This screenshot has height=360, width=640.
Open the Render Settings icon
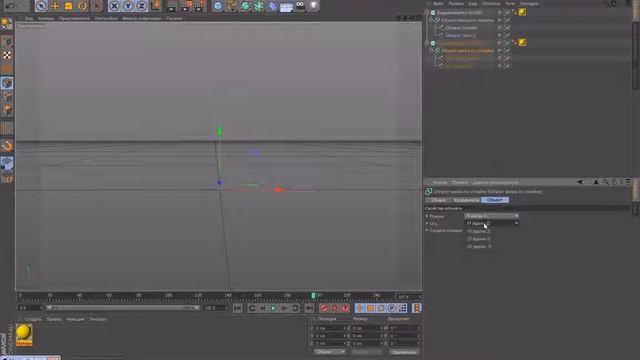200,6
